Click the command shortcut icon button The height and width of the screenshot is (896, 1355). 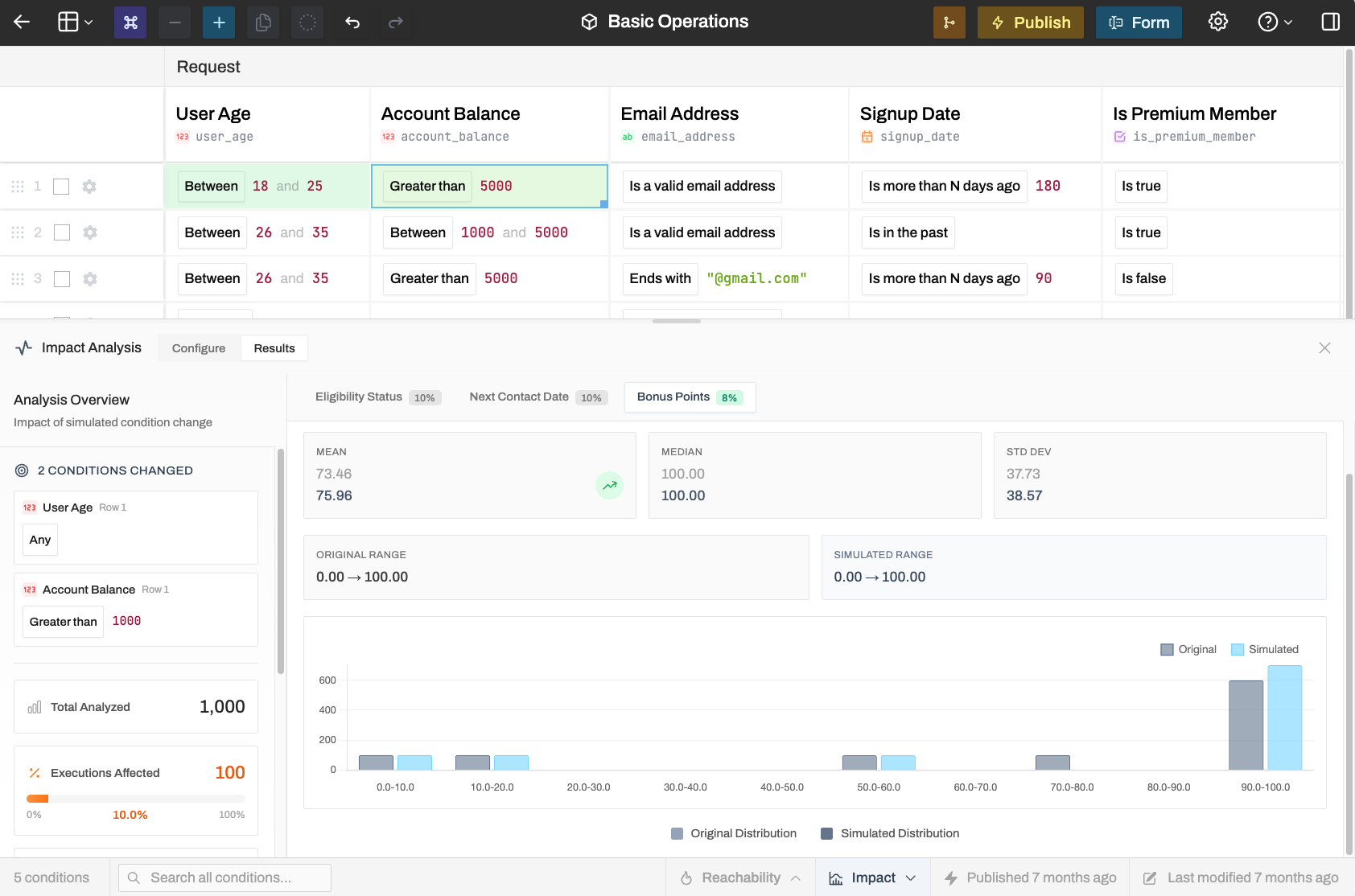(130, 23)
